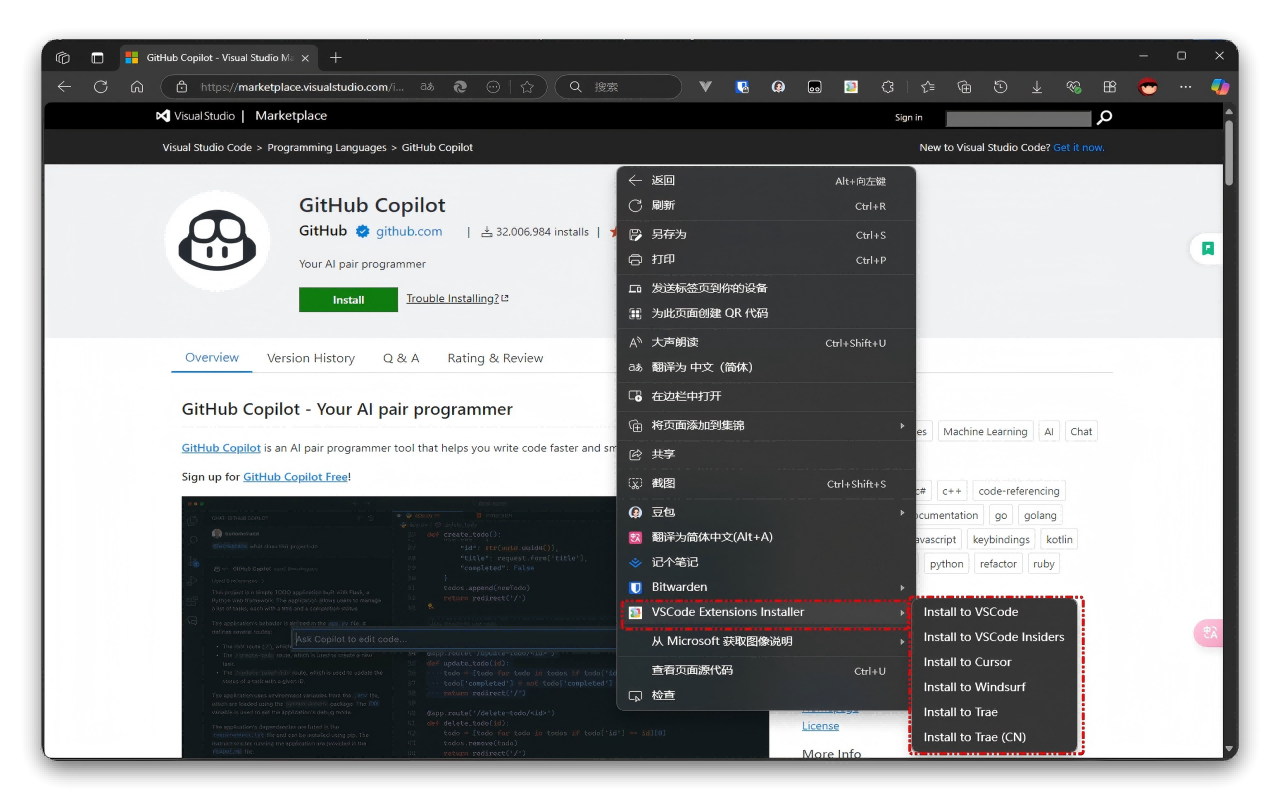Click the Visual Studio logo

[x=197, y=116]
